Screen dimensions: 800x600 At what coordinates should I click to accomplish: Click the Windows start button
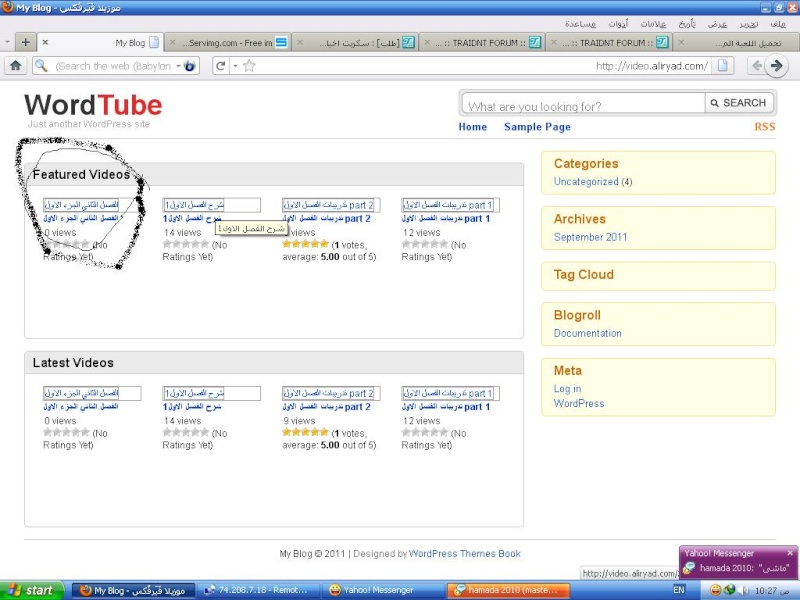pyautogui.click(x=32, y=590)
